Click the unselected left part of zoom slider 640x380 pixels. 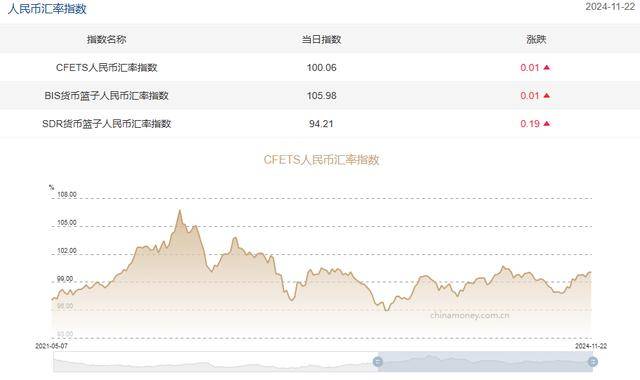click(x=216, y=362)
